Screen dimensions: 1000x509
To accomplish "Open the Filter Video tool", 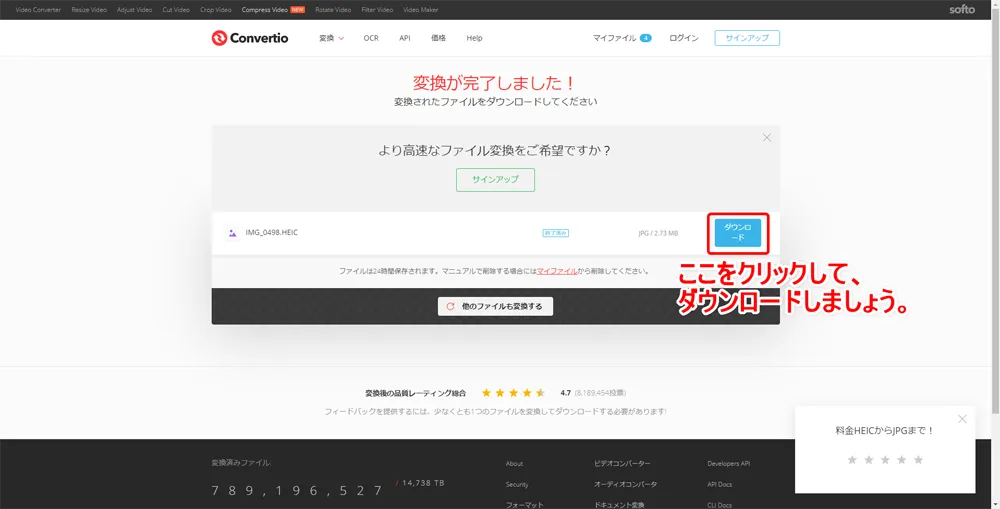I will [377, 10].
